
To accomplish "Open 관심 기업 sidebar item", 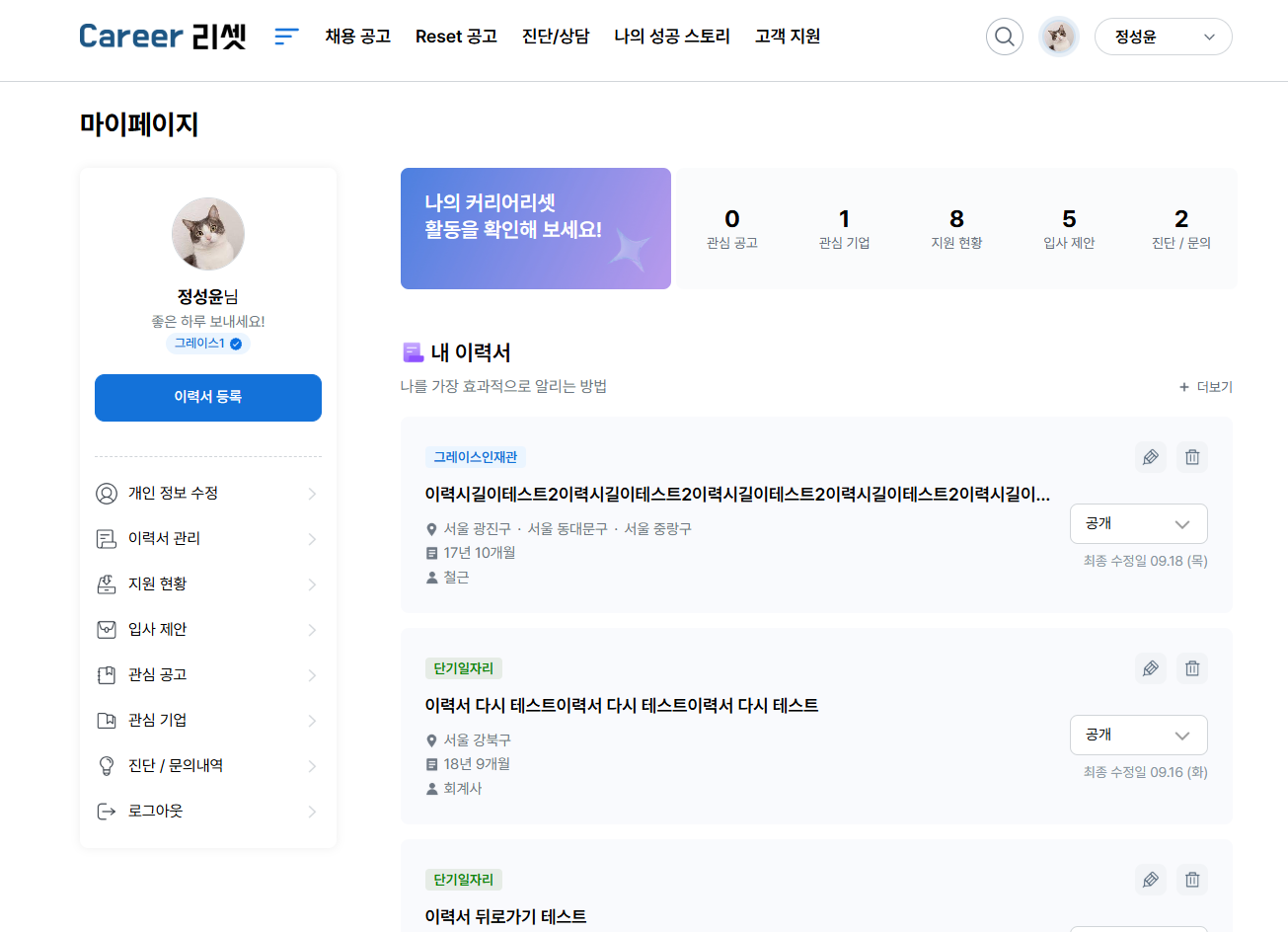I will [x=208, y=721].
